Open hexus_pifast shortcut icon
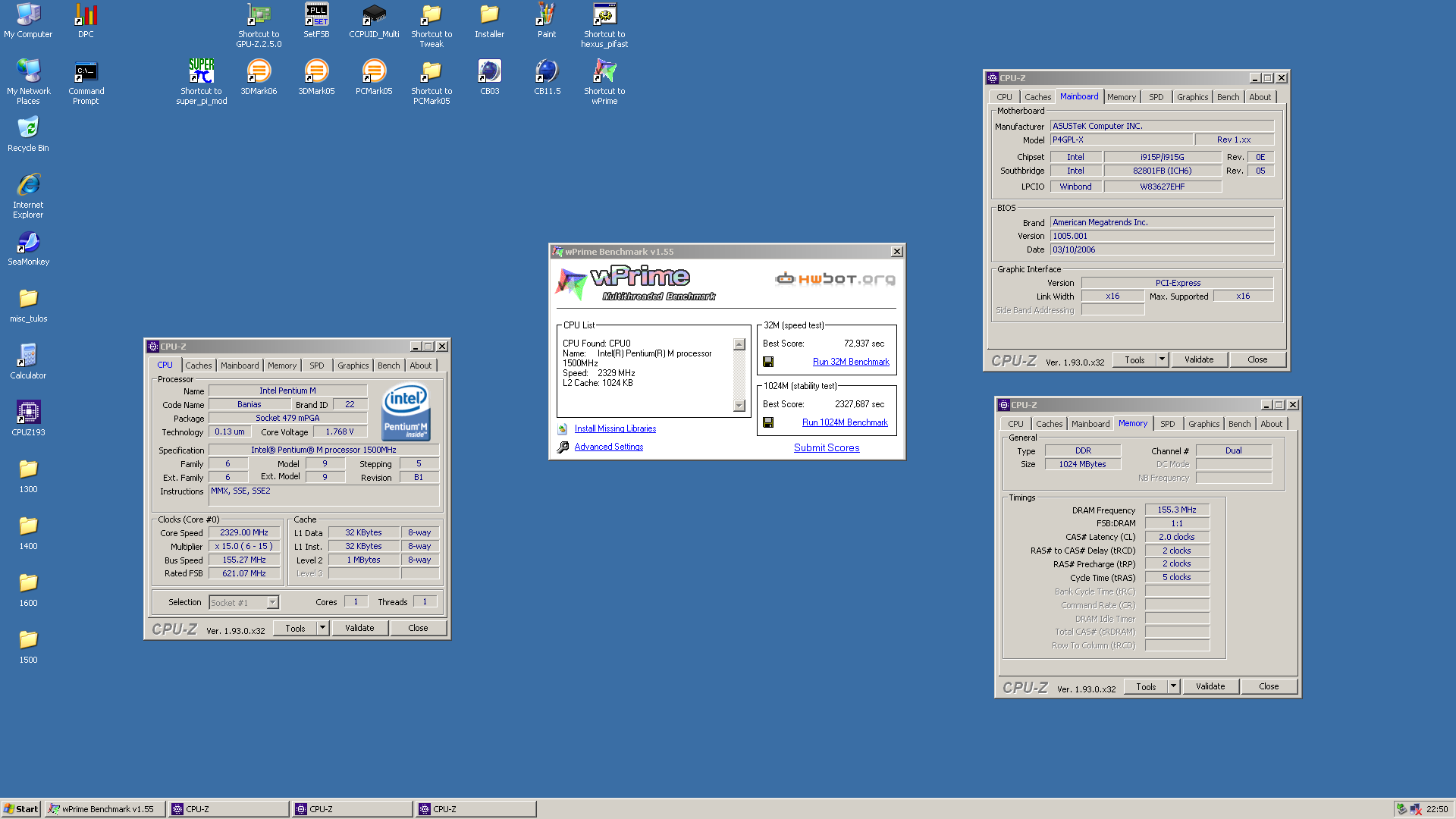This screenshot has width=1456, height=819. [x=604, y=25]
